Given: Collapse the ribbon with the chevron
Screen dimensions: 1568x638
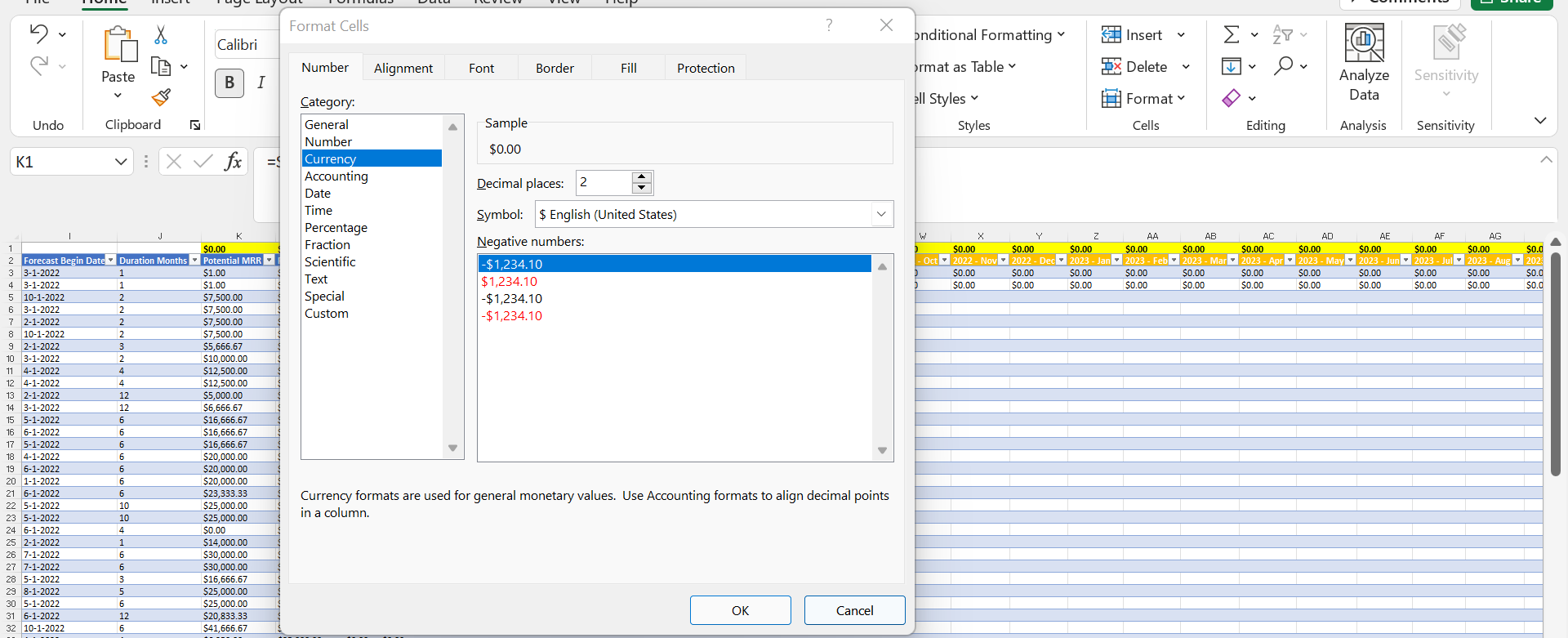Looking at the screenshot, I should 1540,121.
